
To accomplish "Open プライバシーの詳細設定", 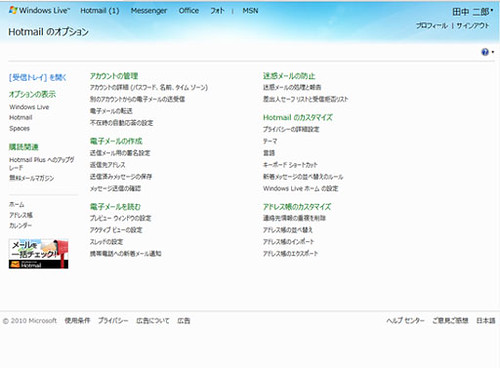I will coord(291,129).
